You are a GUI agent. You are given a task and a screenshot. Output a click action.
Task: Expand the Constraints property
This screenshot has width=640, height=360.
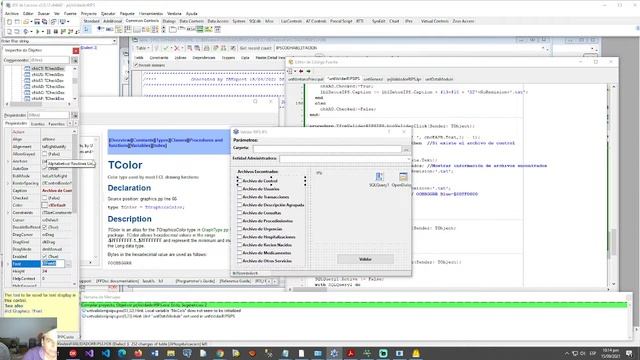coord(8,213)
